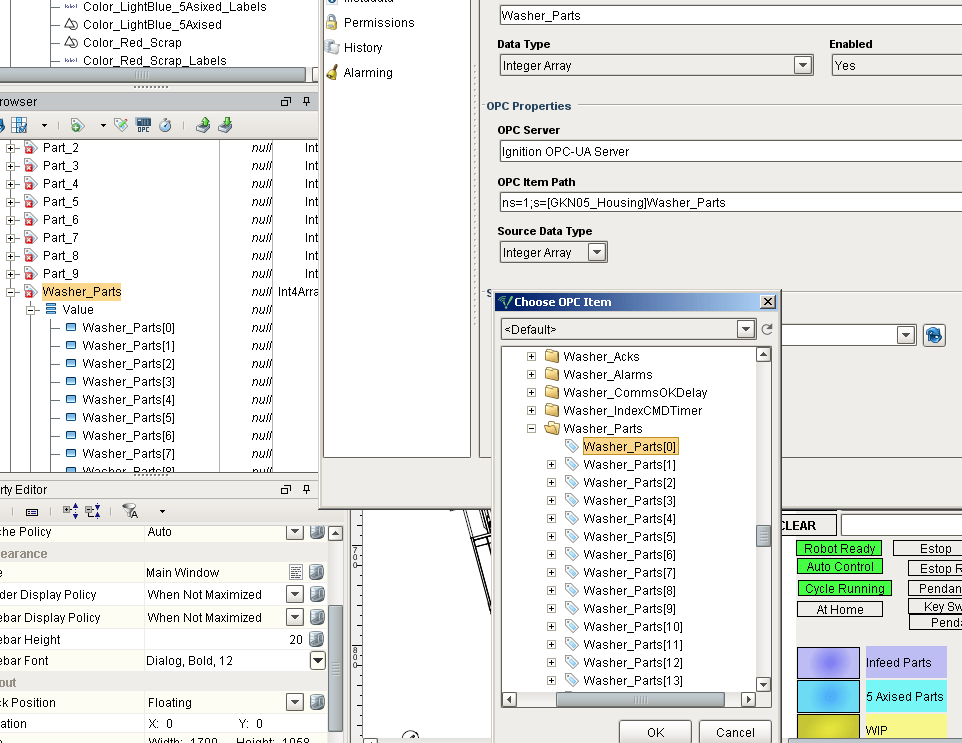Expand all nodes icon in Property Editor toolbar

pos(71,510)
